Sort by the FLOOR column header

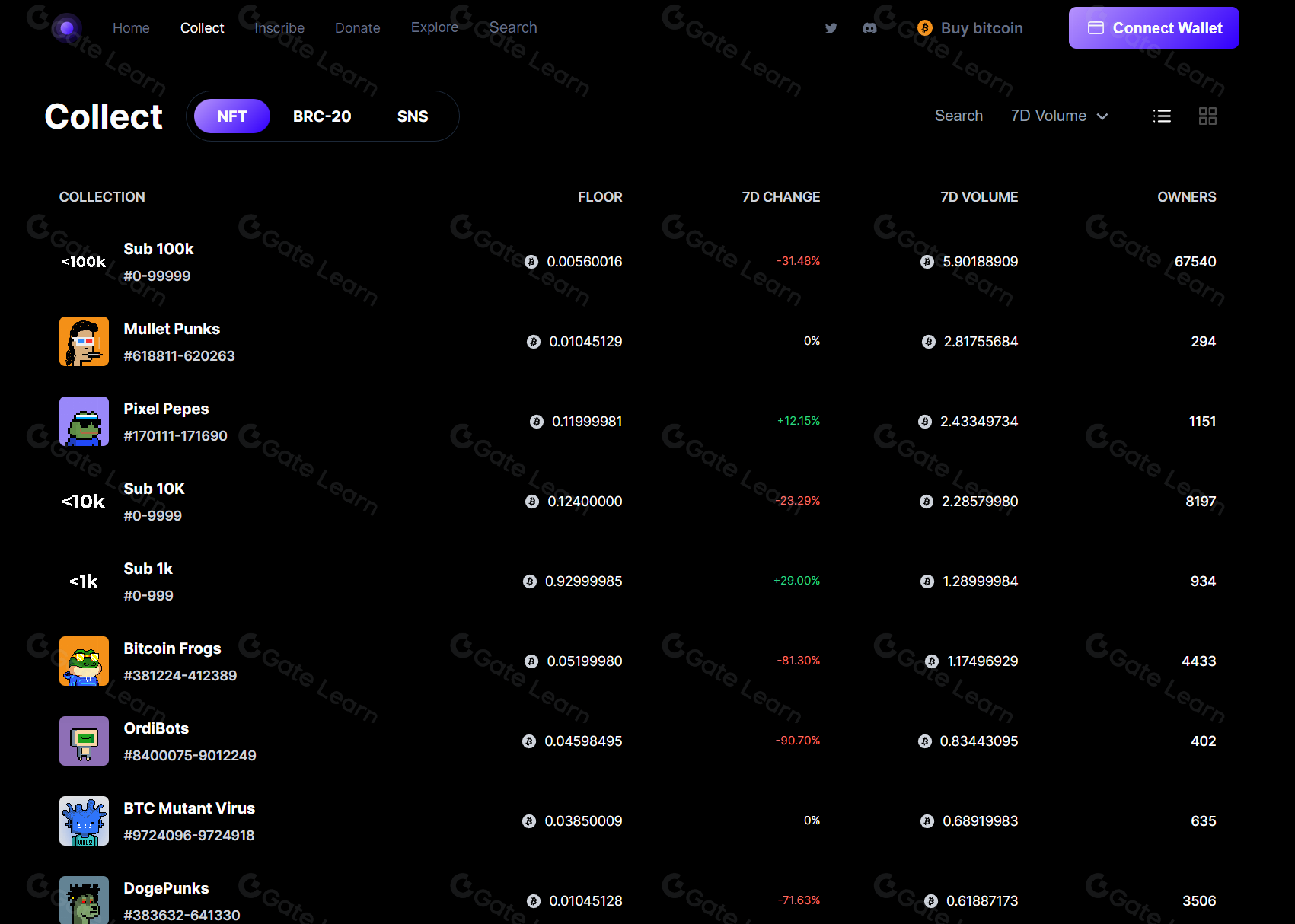(600, 197)
